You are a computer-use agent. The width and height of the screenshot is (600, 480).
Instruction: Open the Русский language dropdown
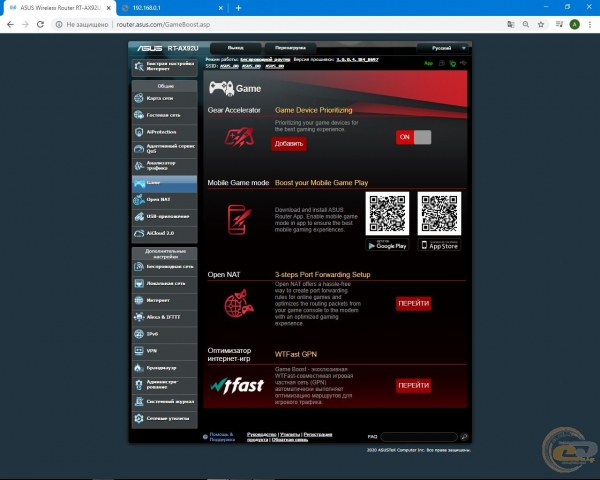[x=442, y=48]
